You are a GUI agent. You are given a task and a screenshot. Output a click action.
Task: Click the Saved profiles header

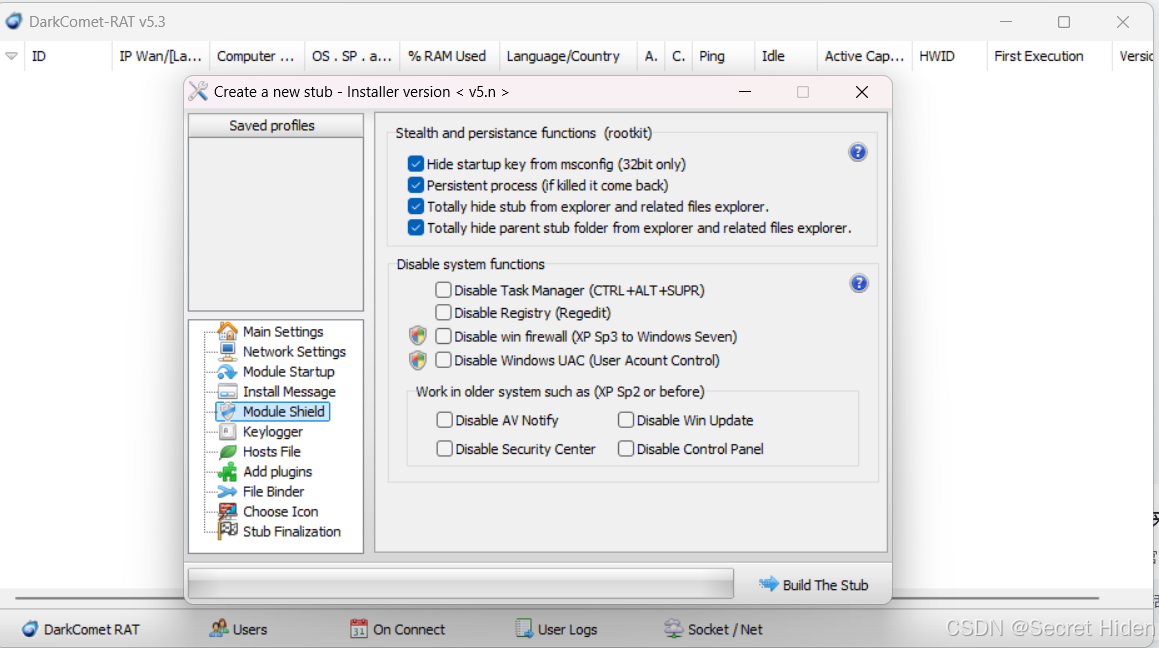click(275, 126)
